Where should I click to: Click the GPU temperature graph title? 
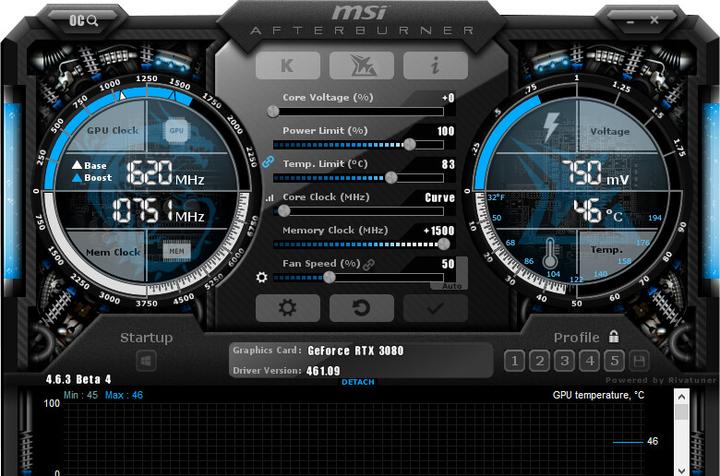pos(598,395)
